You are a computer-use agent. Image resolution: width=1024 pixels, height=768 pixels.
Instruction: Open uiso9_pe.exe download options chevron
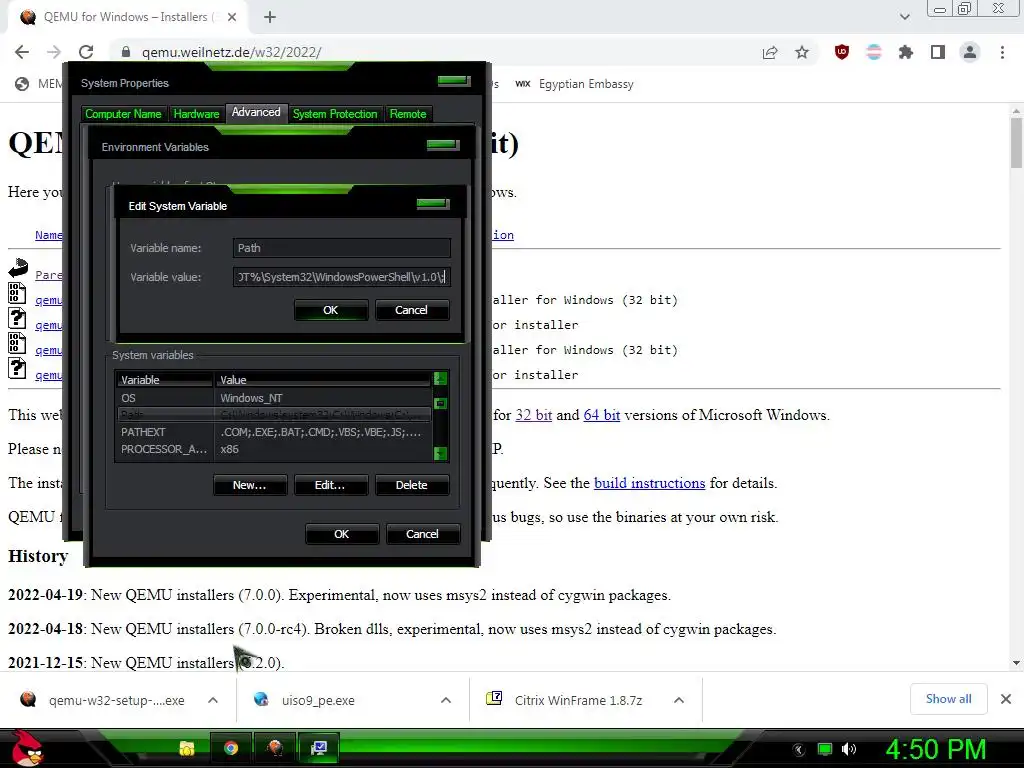(x=445, y=700)
